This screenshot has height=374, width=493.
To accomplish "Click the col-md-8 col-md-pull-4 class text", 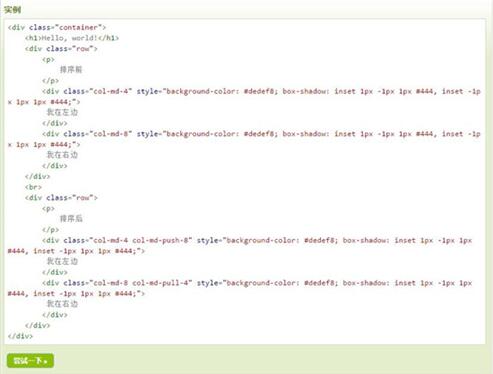I will click(141, 283).
